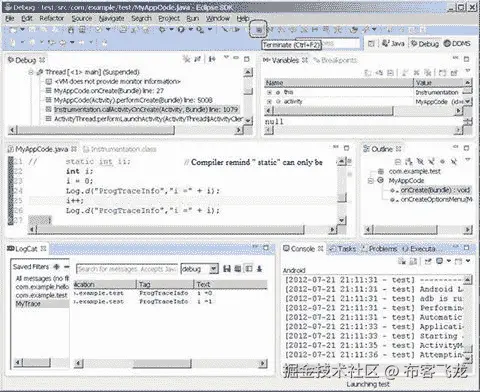This screenshot has height=392, width=480.
Task: Remove the selected LogCat filter
Action: click(66, 267)
